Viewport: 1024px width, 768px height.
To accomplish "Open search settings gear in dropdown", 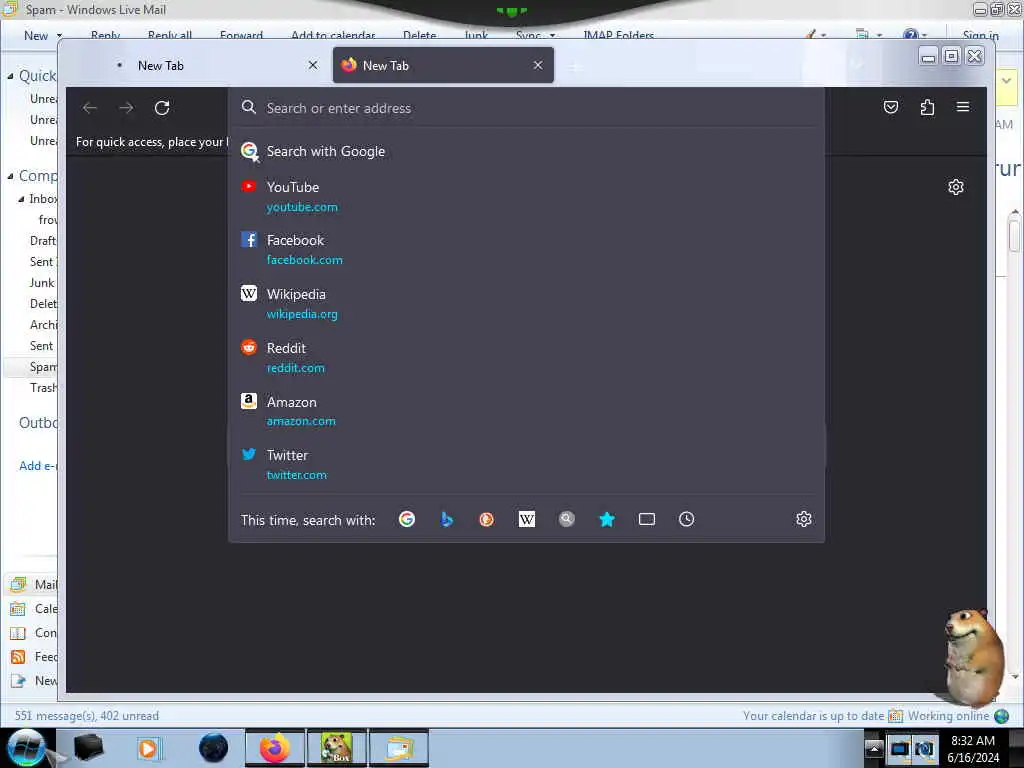I will [x=803, y=519].
